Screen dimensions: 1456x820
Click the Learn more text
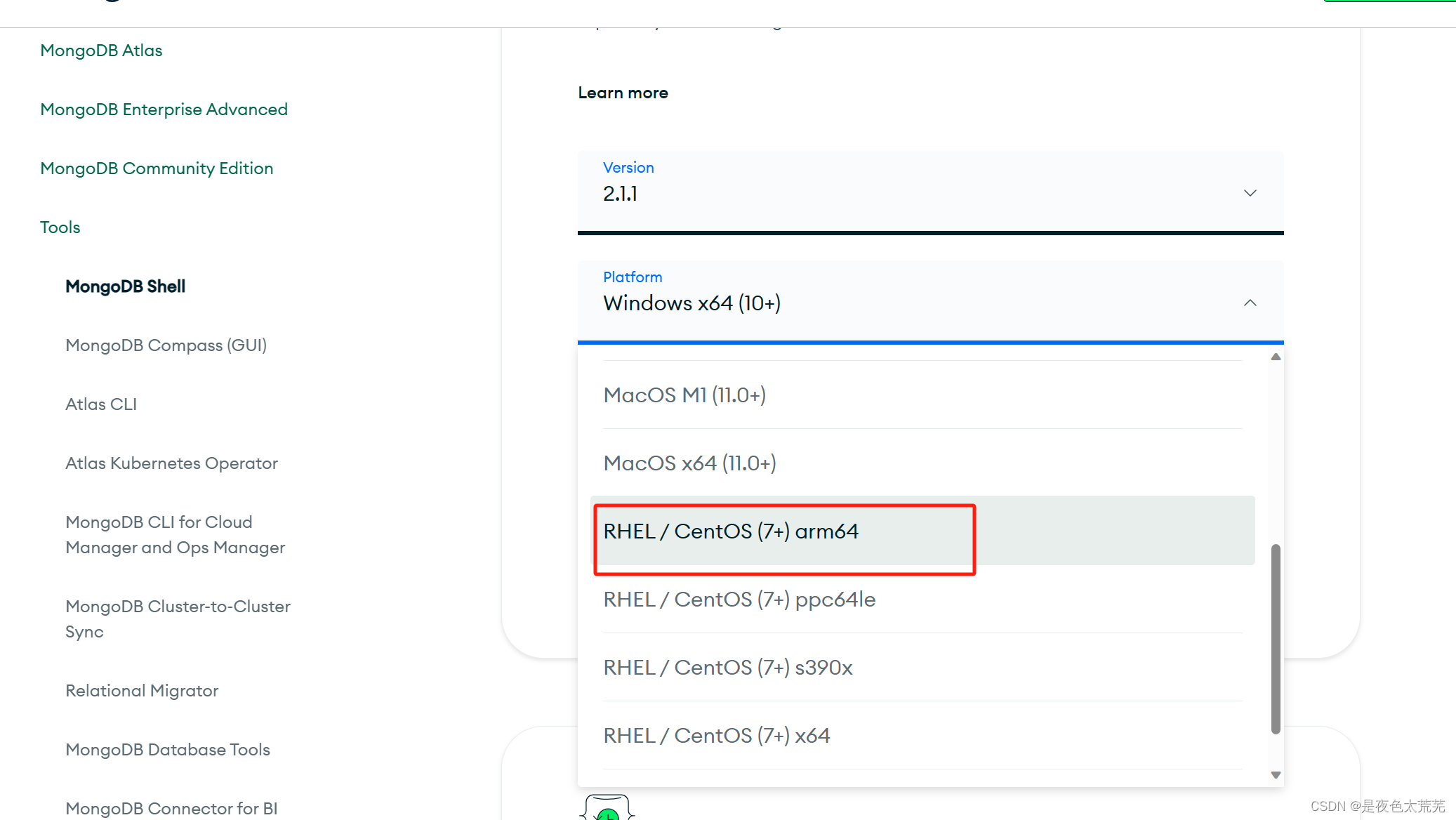click(623, 93)
